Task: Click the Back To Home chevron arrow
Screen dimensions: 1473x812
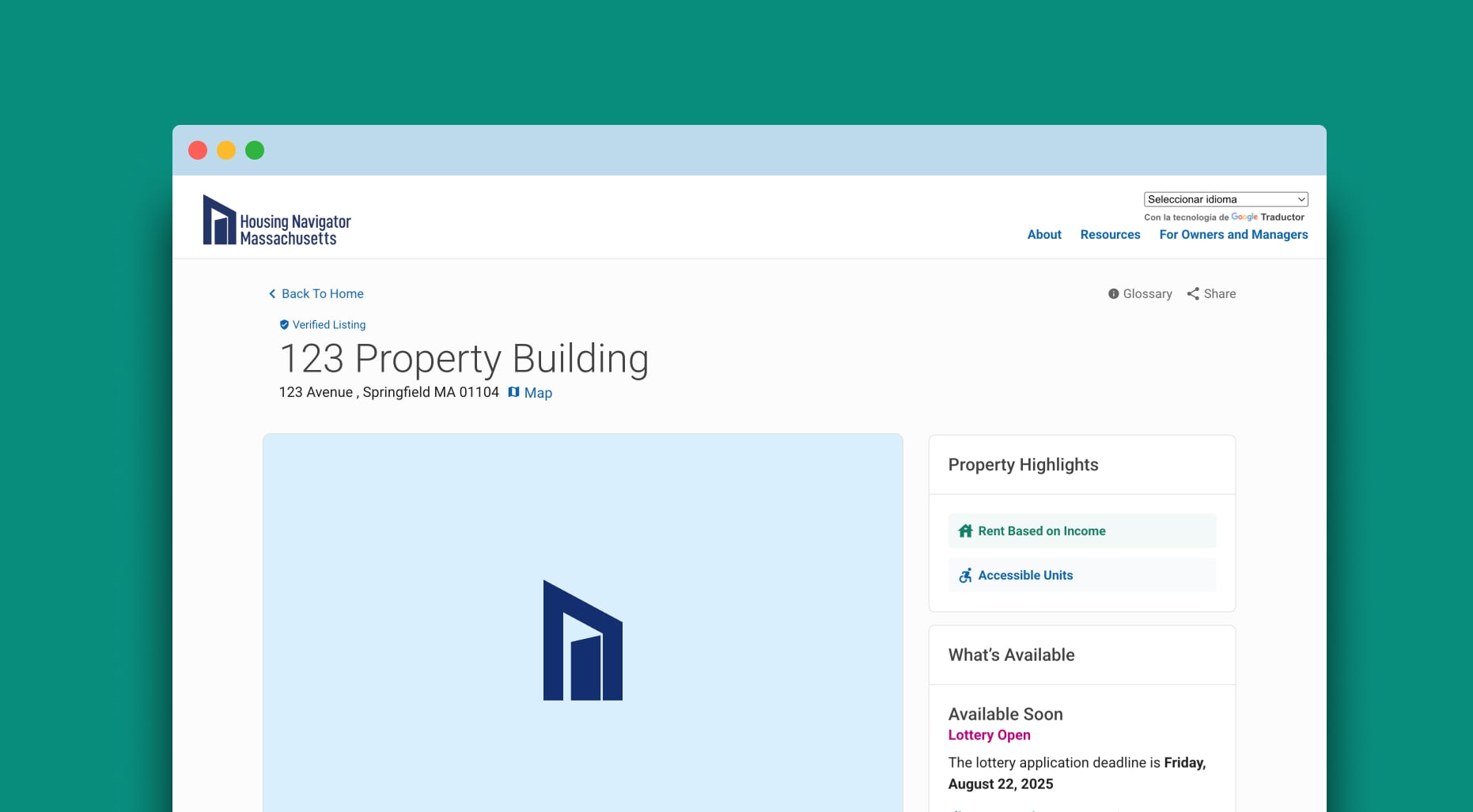Action: [272, 294]
